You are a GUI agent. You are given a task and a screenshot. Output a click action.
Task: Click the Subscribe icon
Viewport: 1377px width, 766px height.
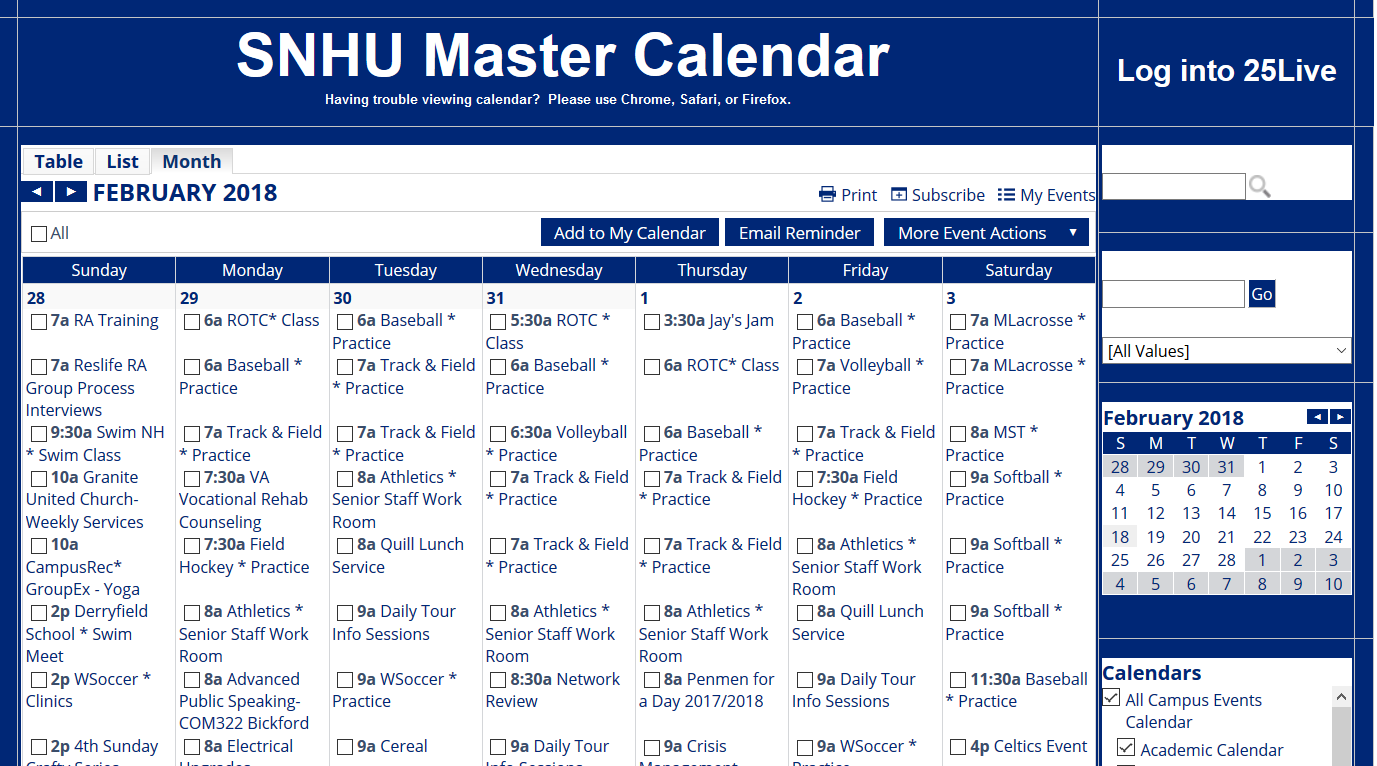pyautogui.click(x=899, y=195)
